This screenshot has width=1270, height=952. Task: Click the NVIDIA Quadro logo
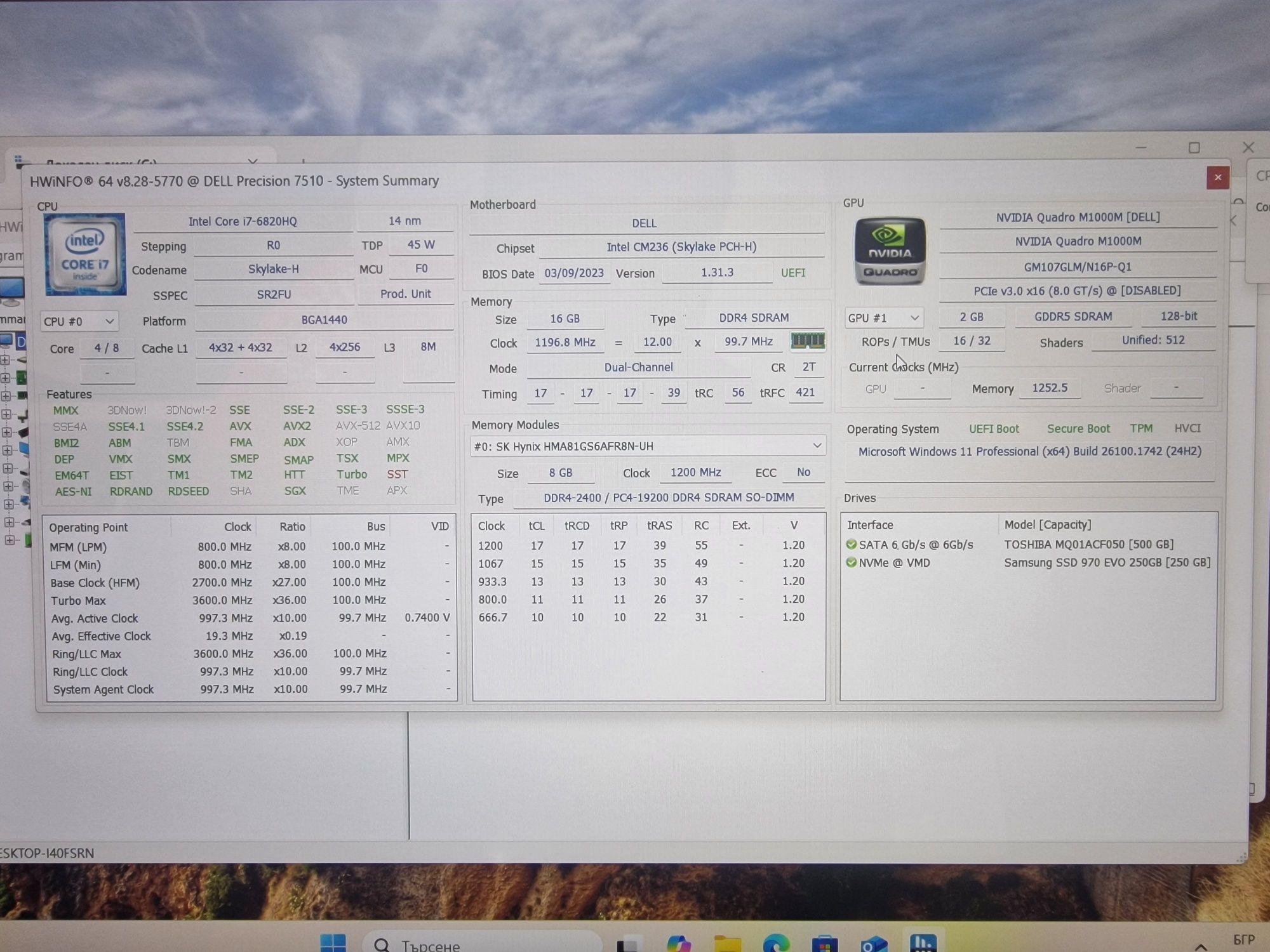(x=890, y=251)
